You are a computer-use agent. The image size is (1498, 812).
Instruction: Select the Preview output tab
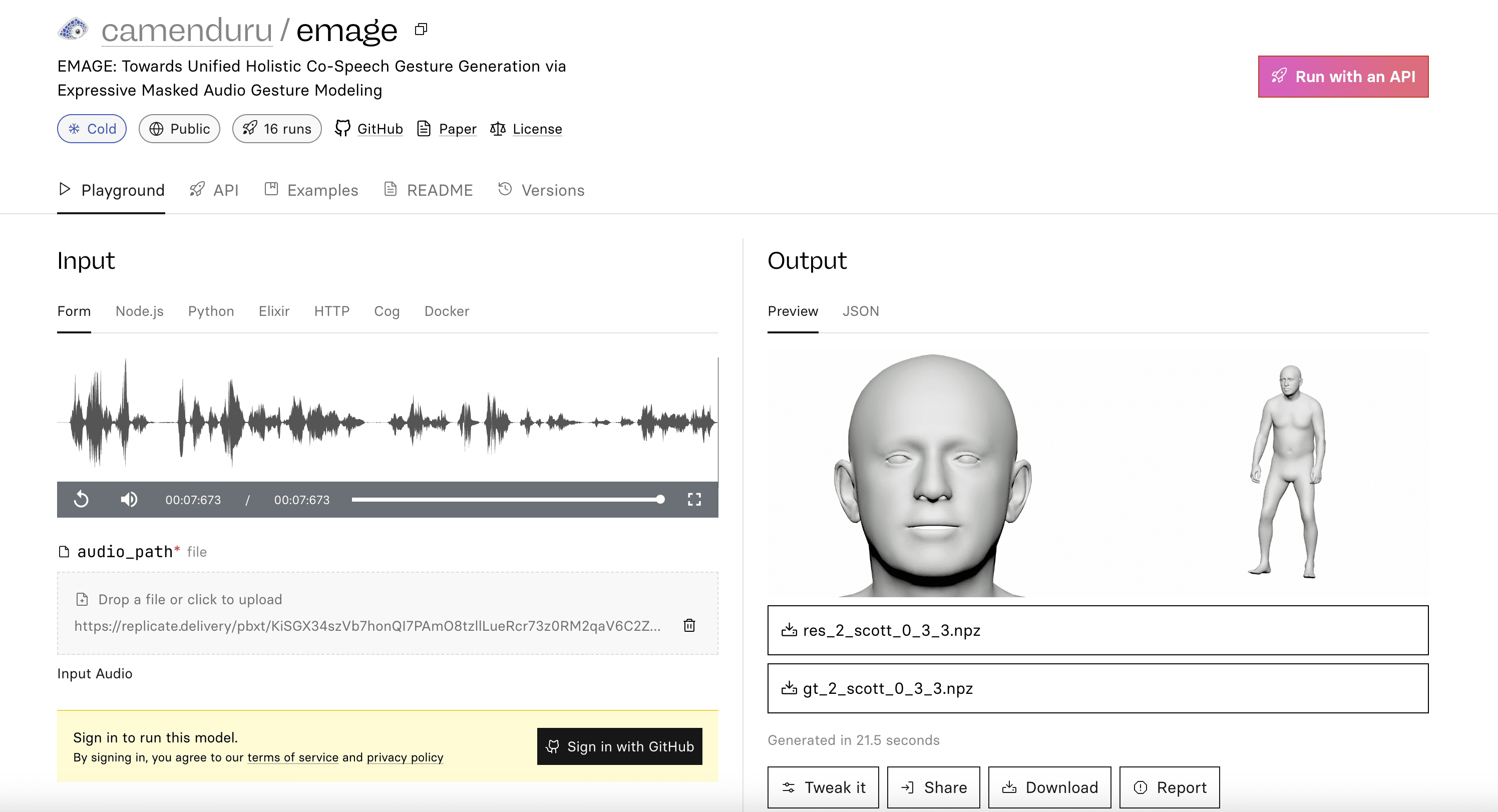coord(793,311)
